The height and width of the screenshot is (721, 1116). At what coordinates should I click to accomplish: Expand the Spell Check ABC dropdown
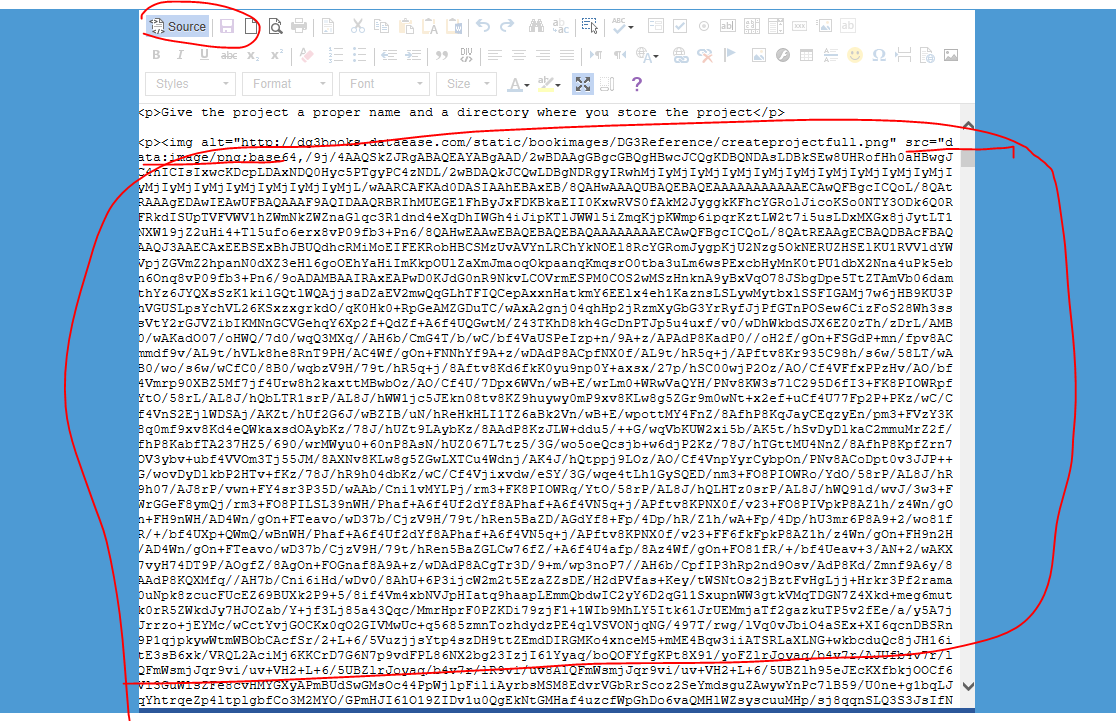[x=623, y=26]
